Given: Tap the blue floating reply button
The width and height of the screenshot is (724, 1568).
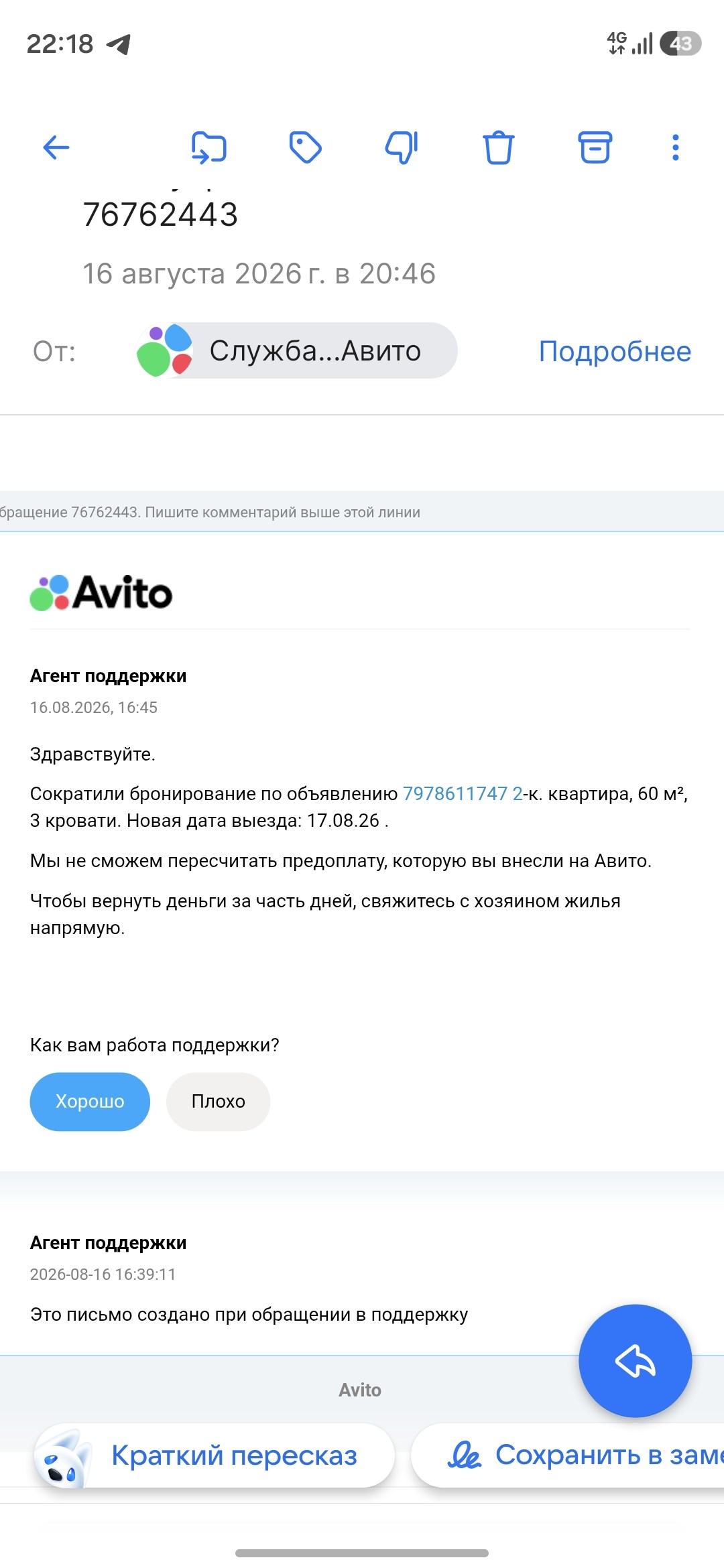Looking at the screenshot, I should pos(635,1360).
